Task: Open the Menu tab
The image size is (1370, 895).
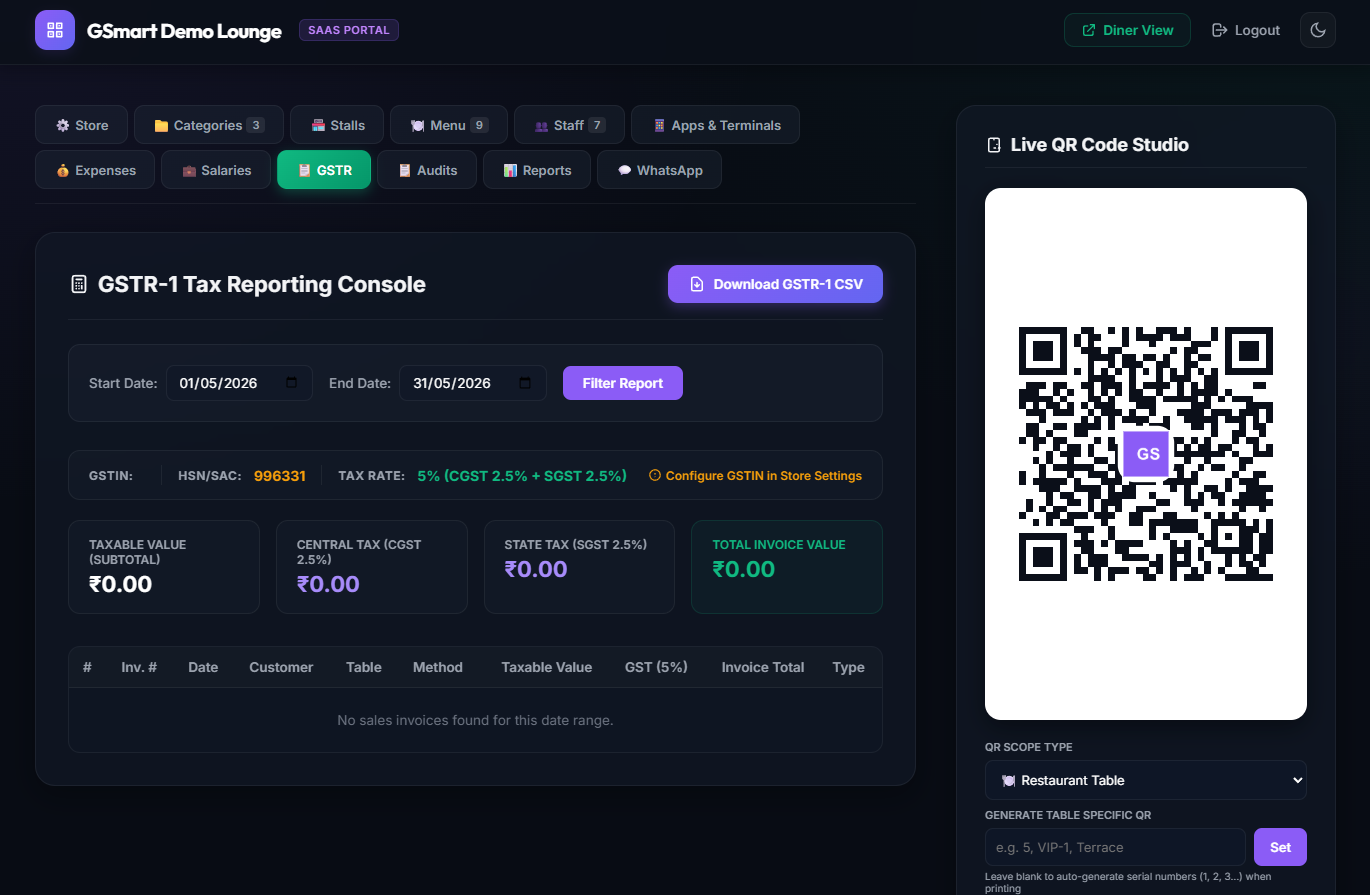Action: (x=449, y=125)
